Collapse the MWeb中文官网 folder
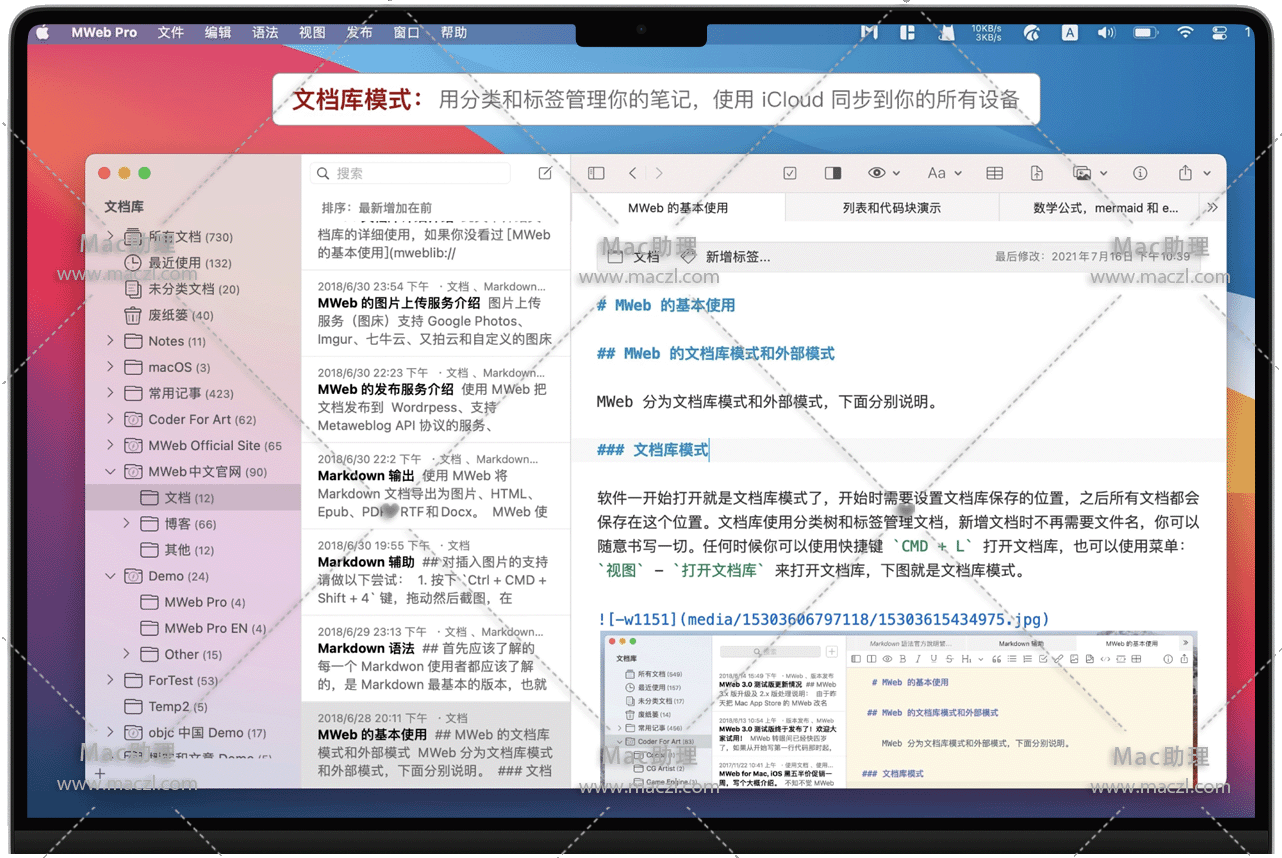The width and height of the screenshot is (1282, 858). point(111,472)
